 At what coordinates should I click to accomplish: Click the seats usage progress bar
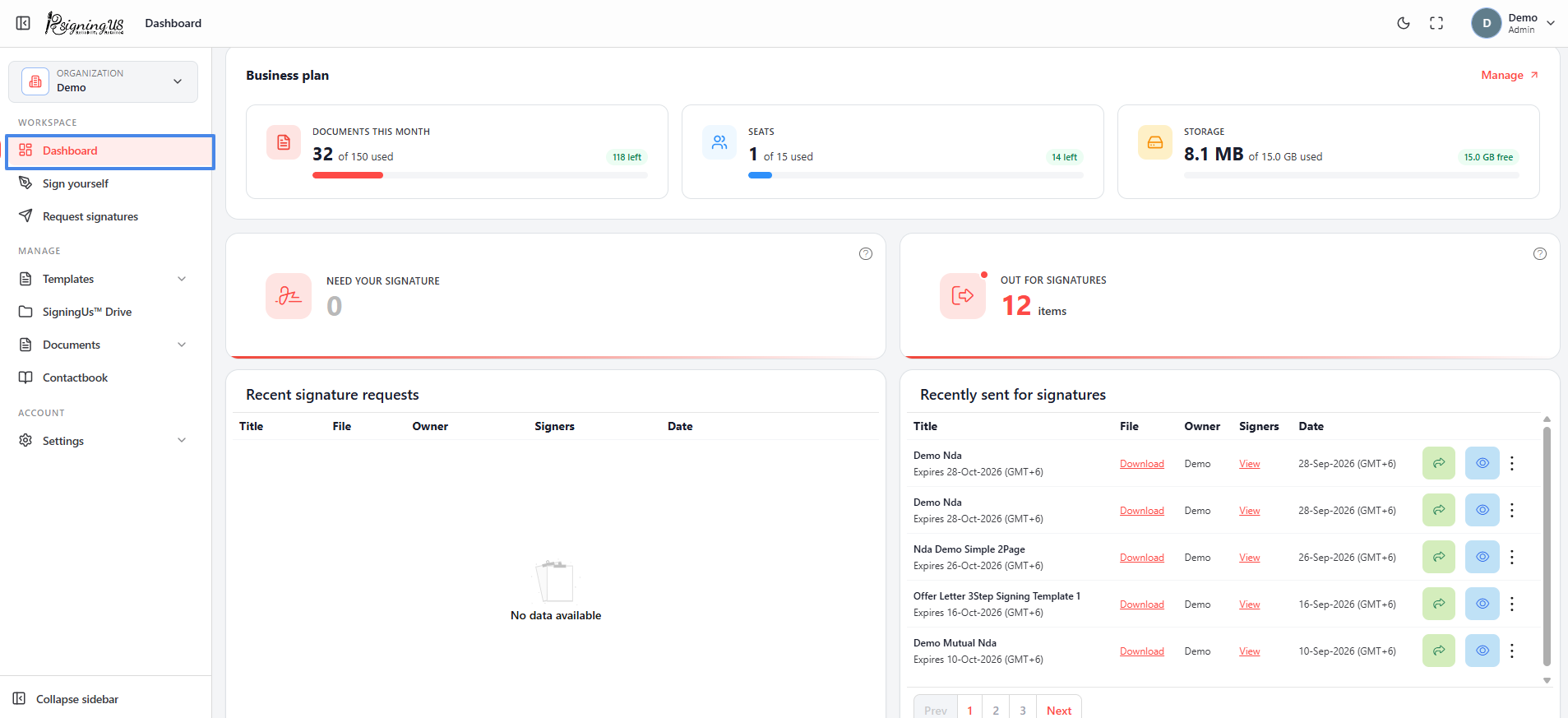916,175
